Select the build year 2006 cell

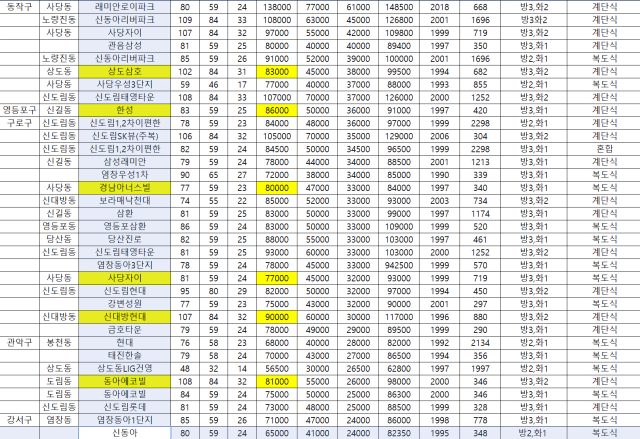click(x=440, y=136)
